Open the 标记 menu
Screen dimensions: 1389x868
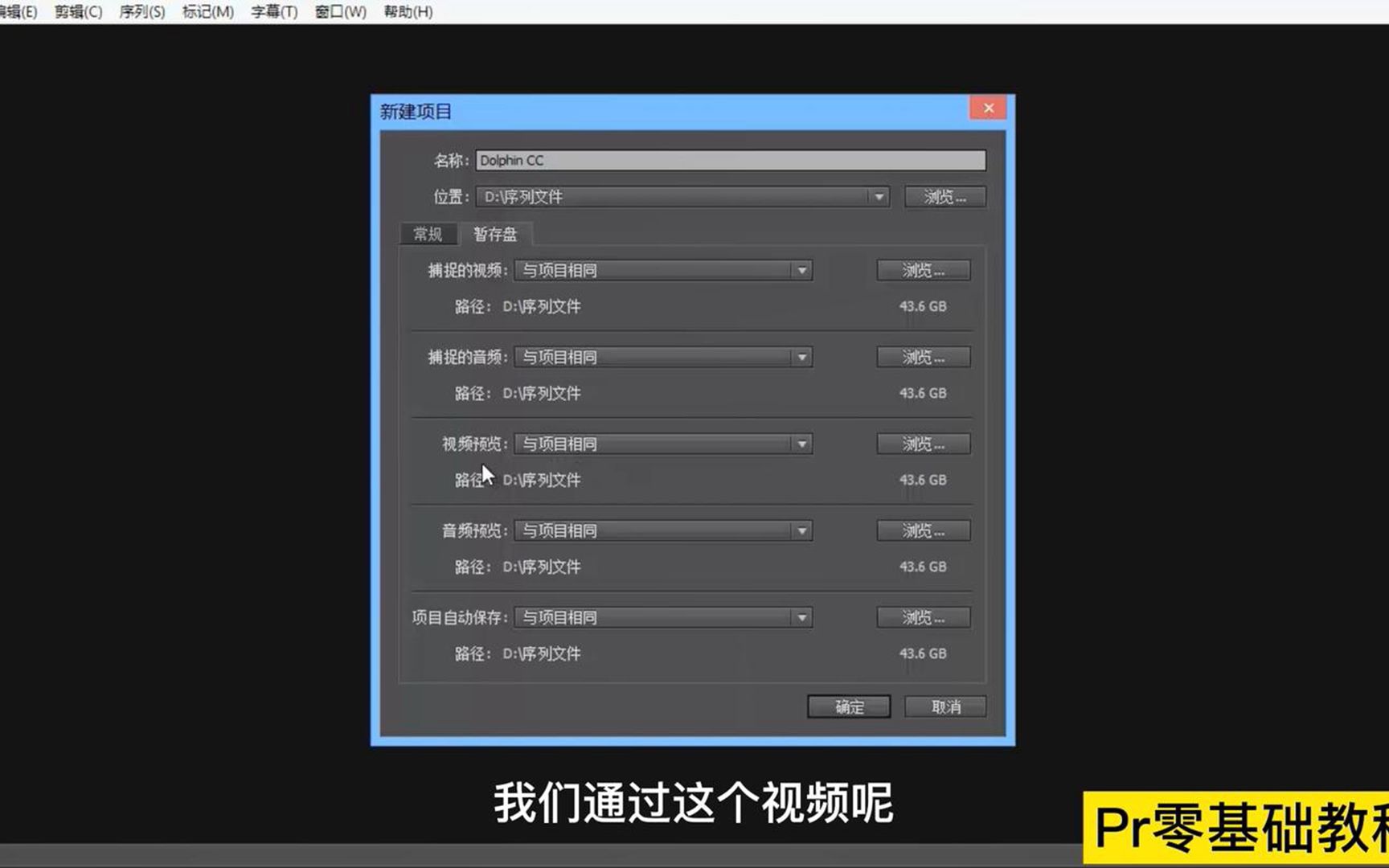(207, 12)
